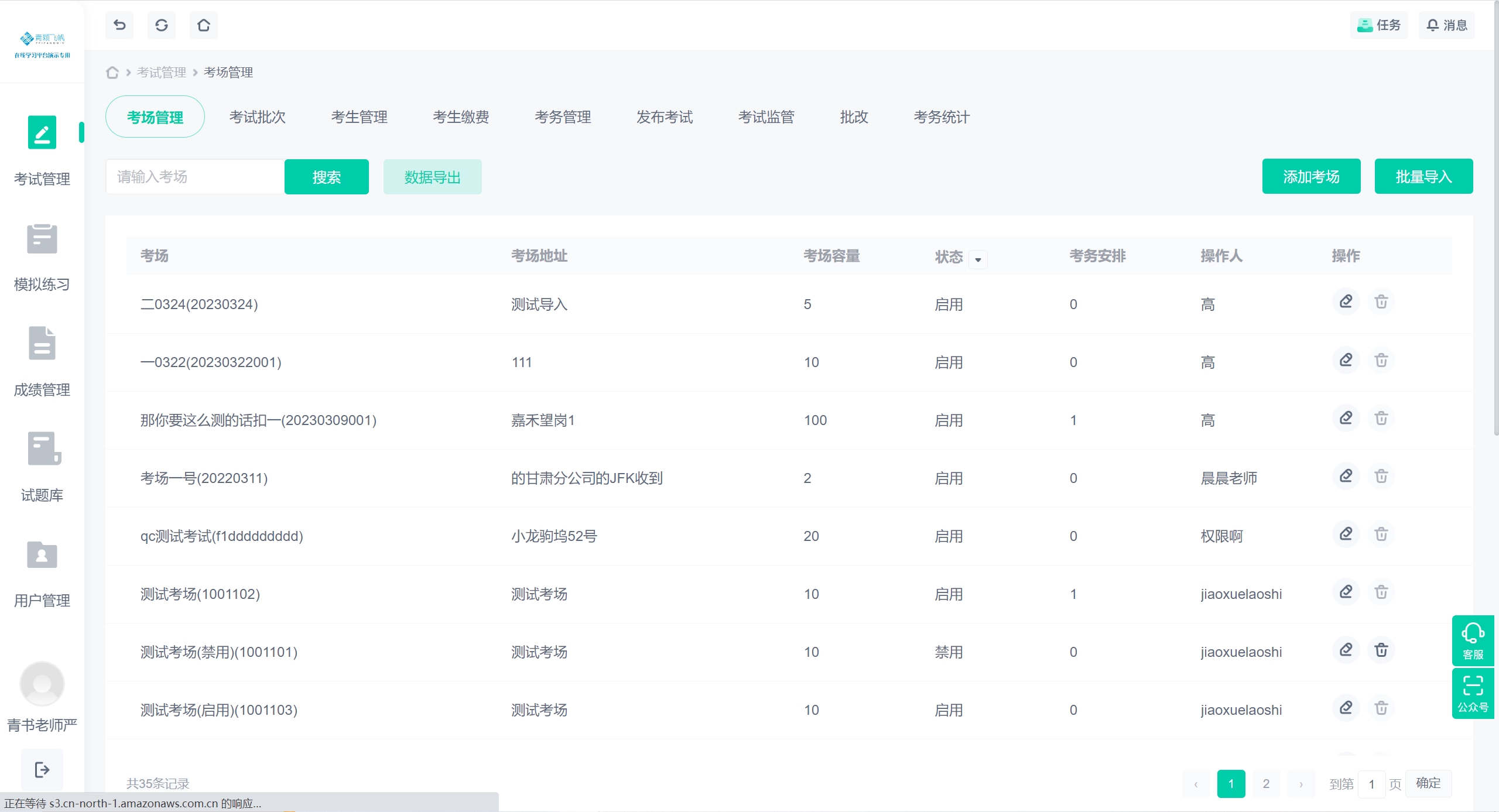Edit the qc测试考试 row
The image size is (1499, 812).
(x=1346, y=534)
